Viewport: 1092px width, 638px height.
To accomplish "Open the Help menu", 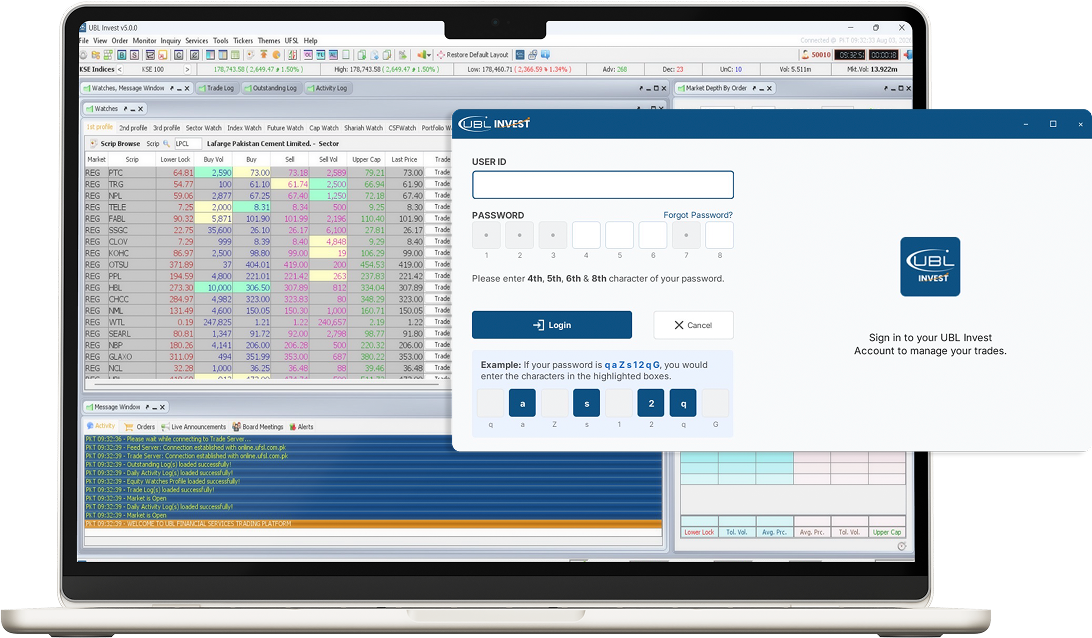I will (311, 41).
